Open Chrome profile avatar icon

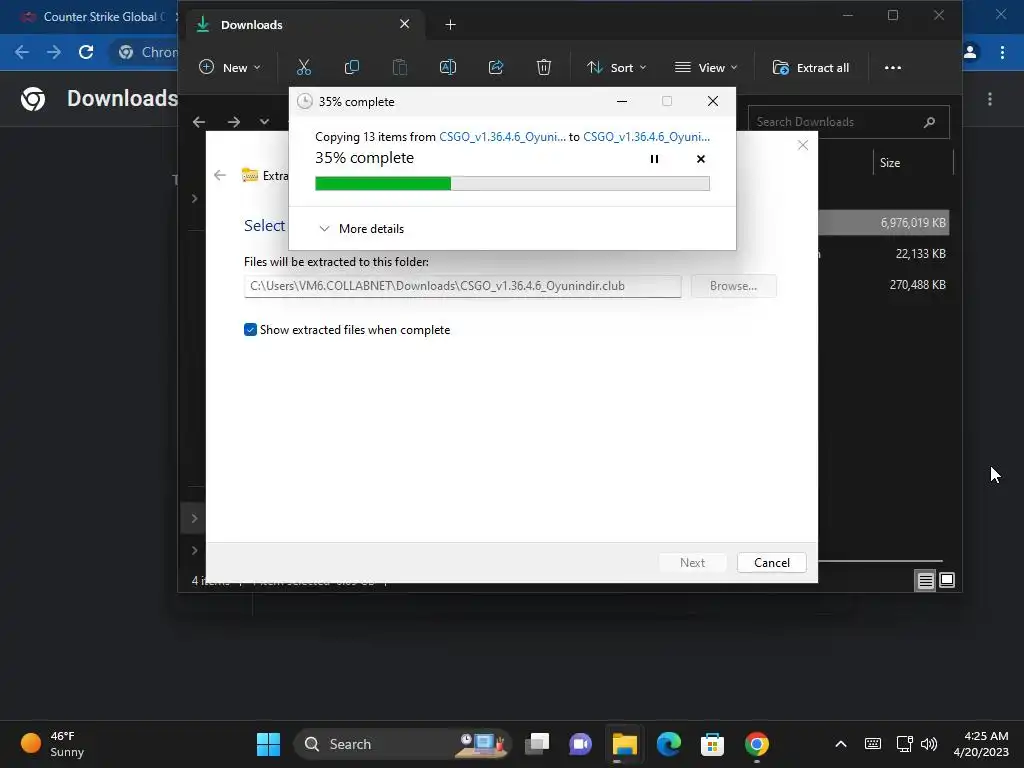point(970,52)
